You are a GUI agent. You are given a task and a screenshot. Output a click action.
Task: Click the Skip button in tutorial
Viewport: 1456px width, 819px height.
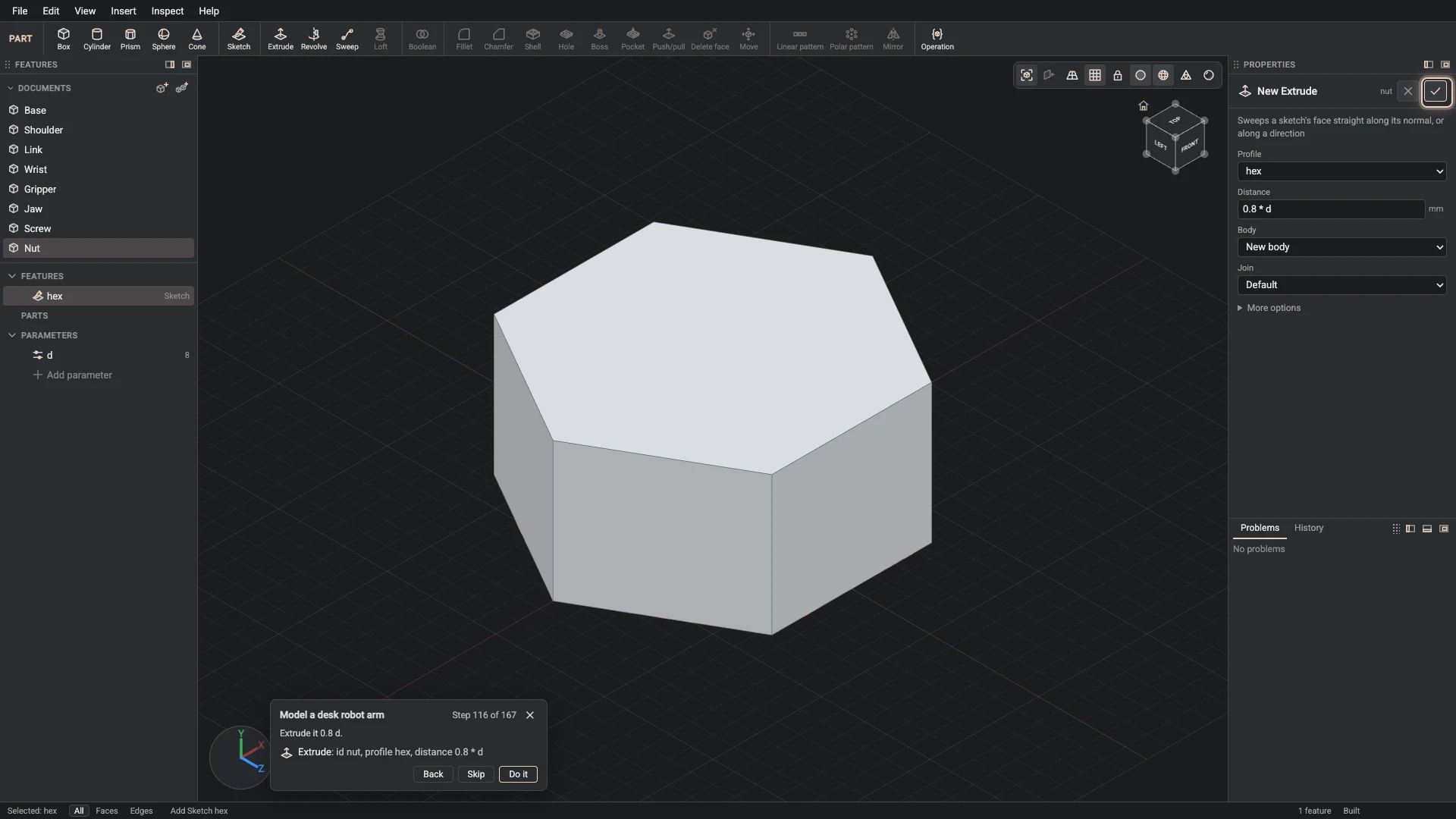point(476,774)
